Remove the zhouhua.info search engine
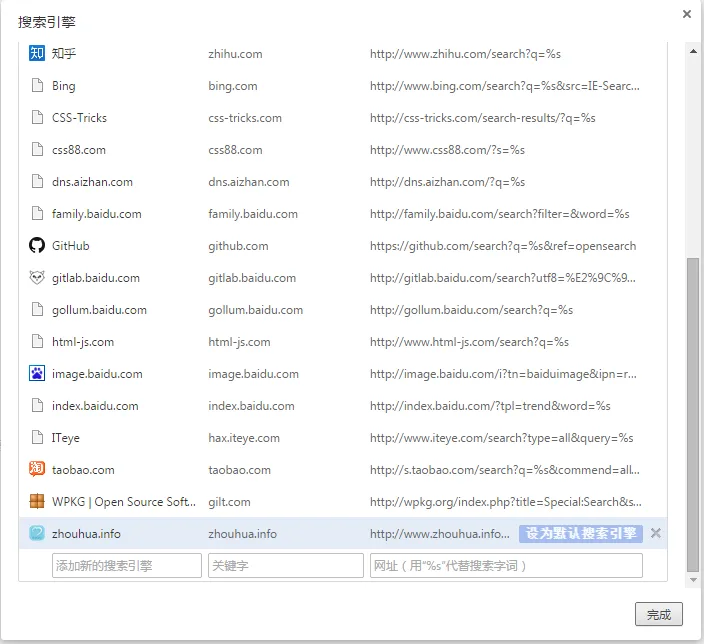This screenshot has height=644, width=704. point(656,533)
